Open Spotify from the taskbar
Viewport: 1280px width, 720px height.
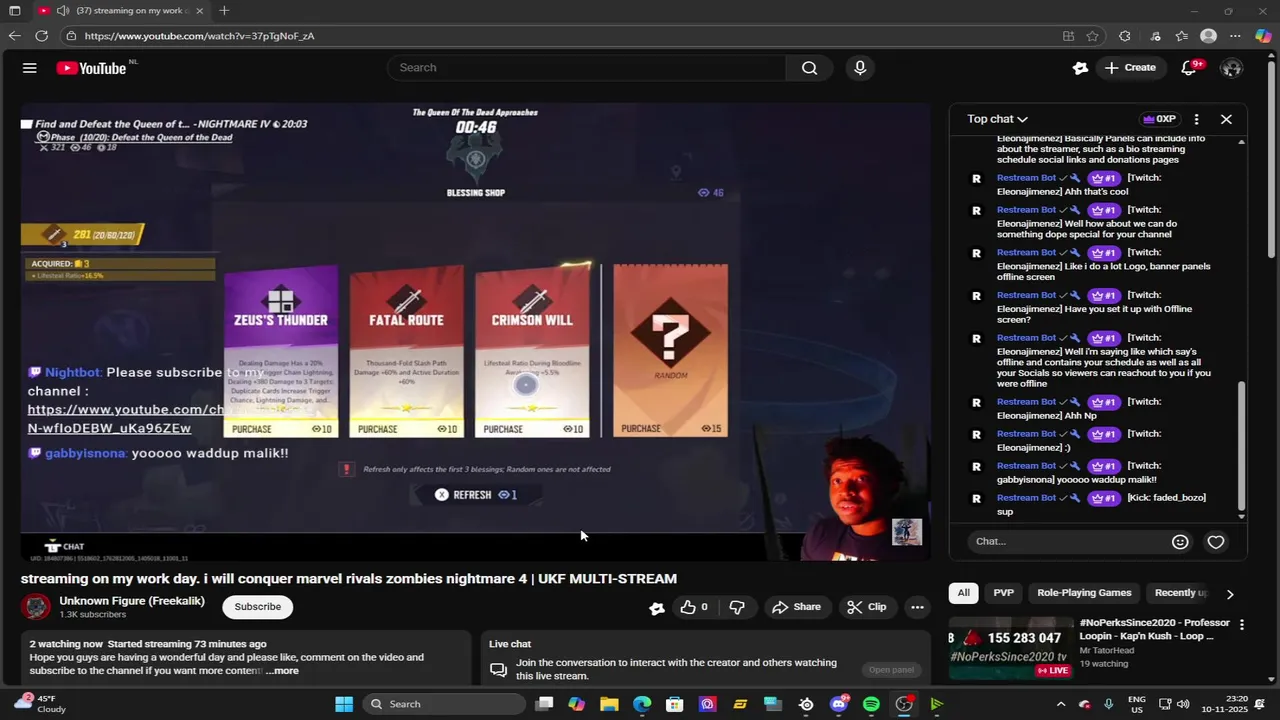[871, 704]
